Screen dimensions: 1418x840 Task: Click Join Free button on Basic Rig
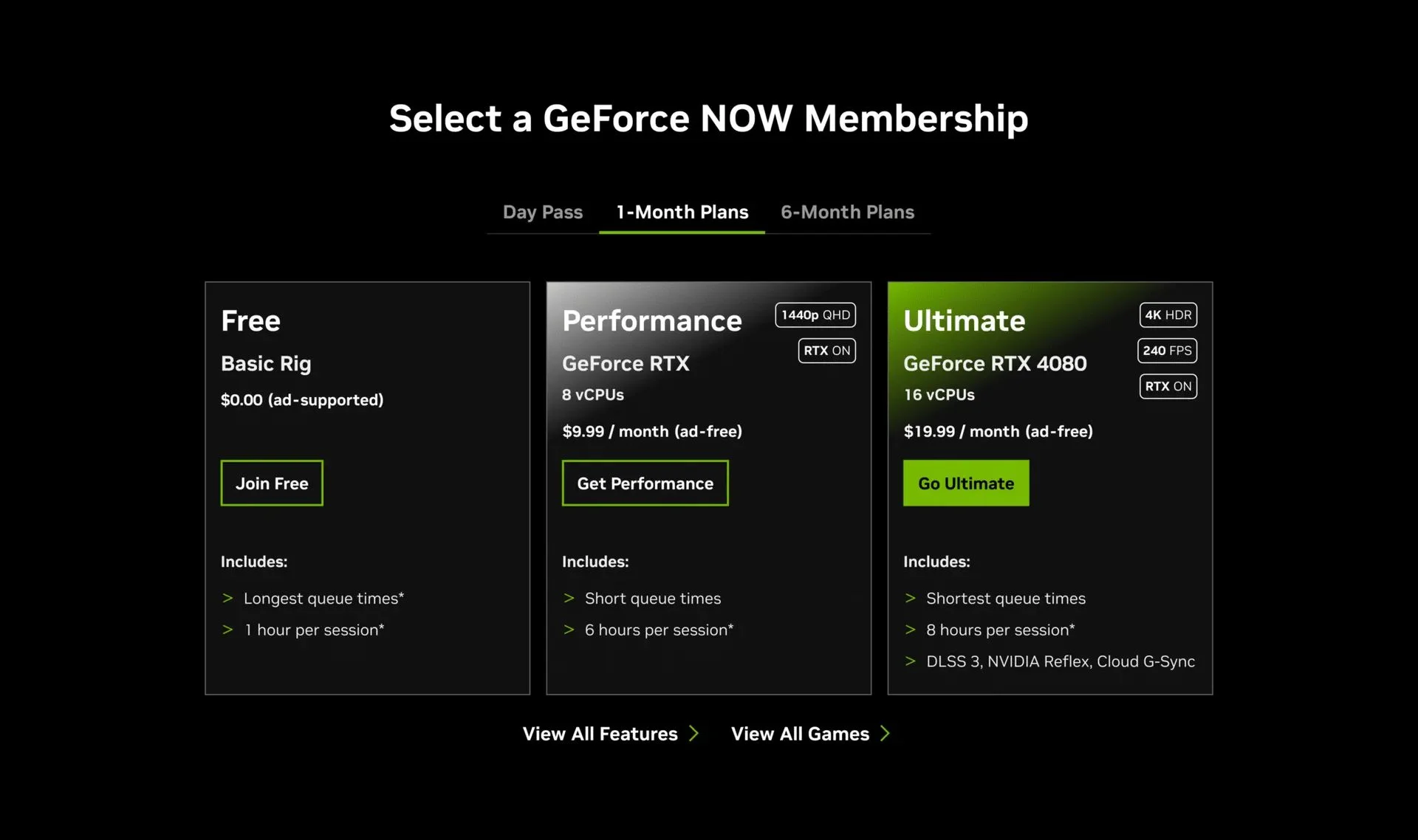(x=271, y=483)
